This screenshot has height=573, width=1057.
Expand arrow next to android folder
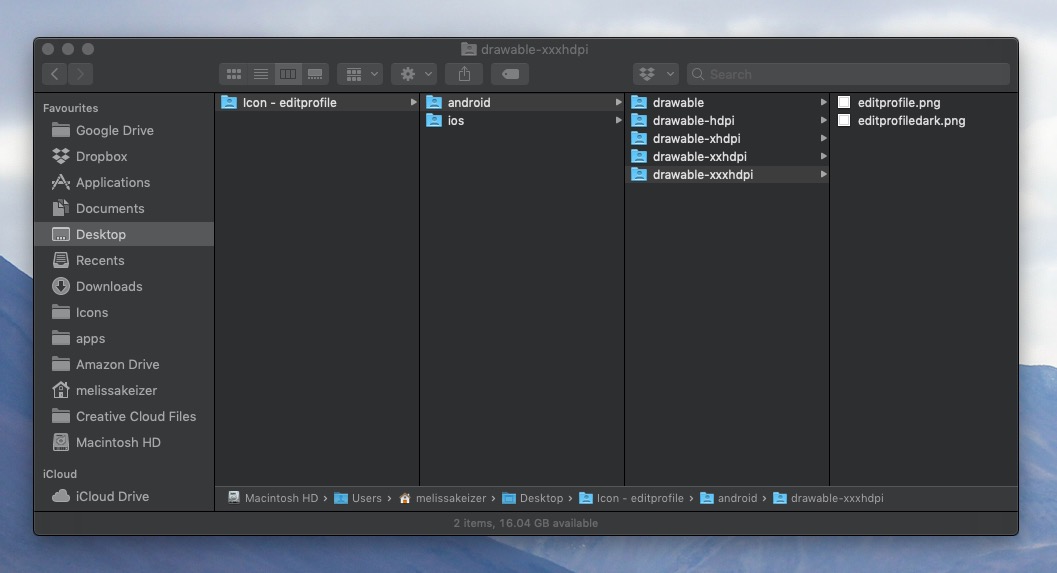[x=618, y=102]
